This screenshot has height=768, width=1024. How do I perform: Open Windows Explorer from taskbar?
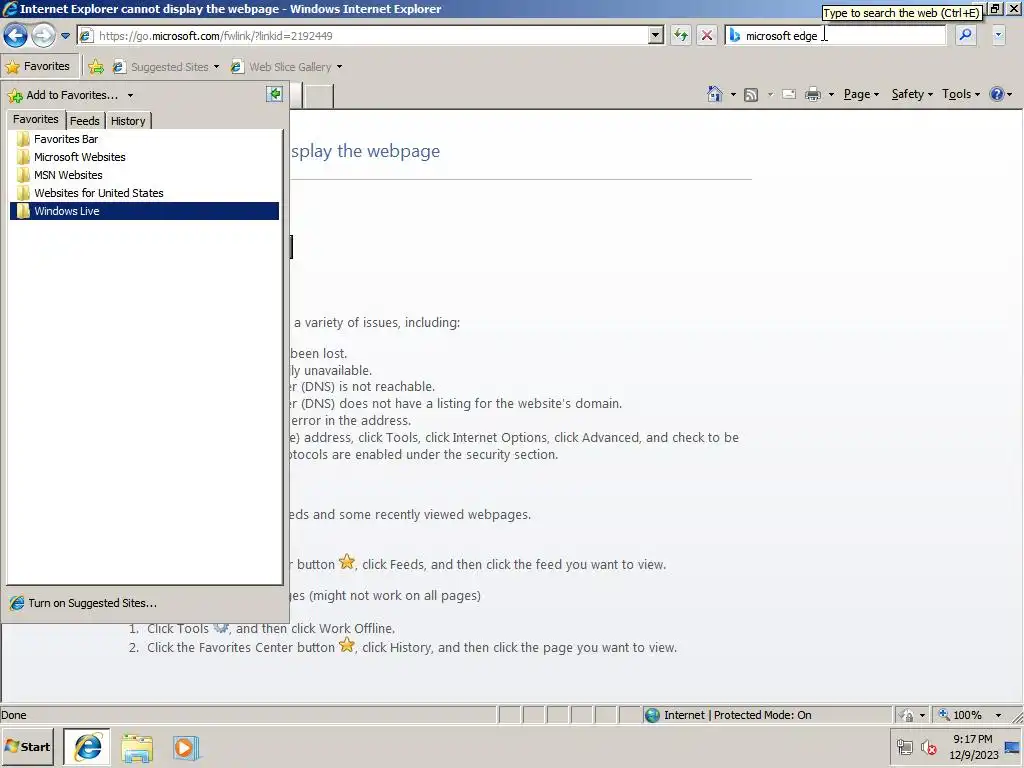click(x=136, y=748)
